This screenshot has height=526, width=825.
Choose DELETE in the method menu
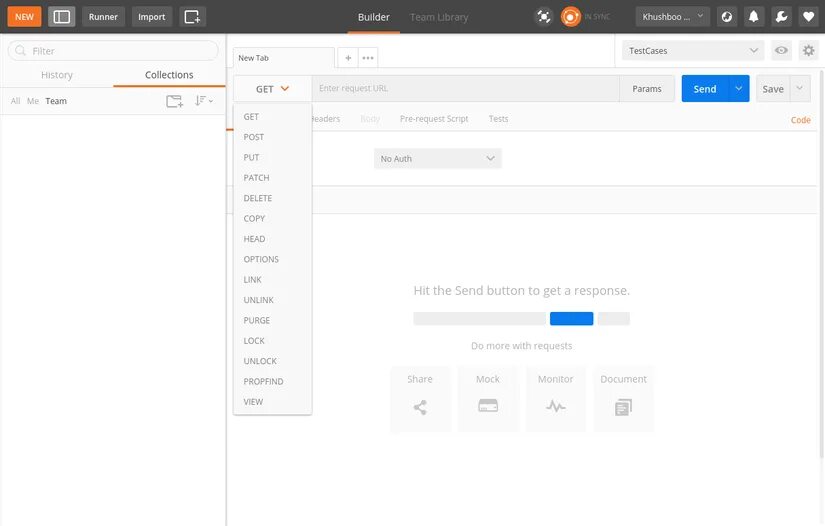[258, 198]
